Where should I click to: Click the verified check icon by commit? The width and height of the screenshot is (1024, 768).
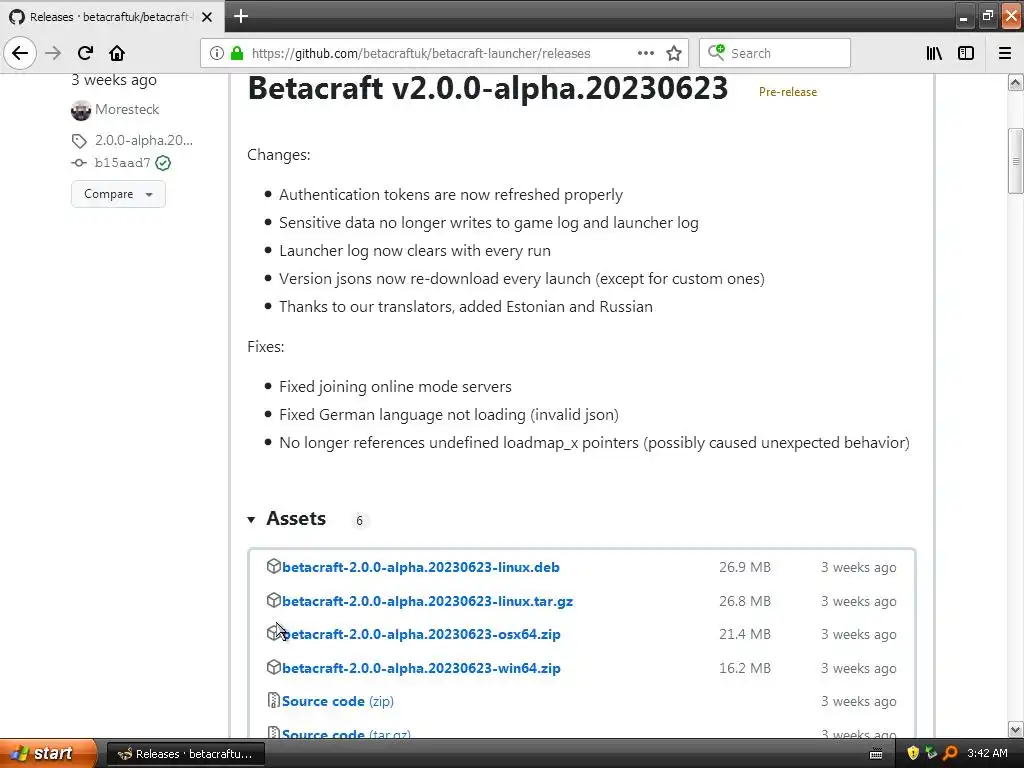point(163,163)
